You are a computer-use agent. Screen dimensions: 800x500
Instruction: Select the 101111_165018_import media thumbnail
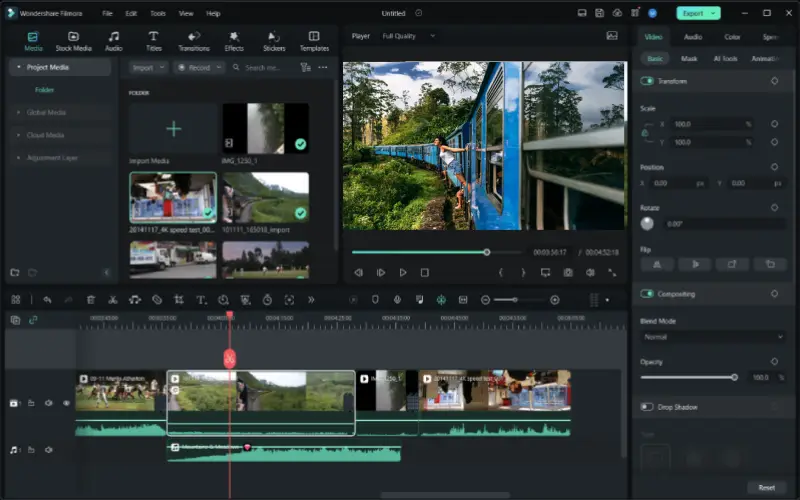click(265, 197)
